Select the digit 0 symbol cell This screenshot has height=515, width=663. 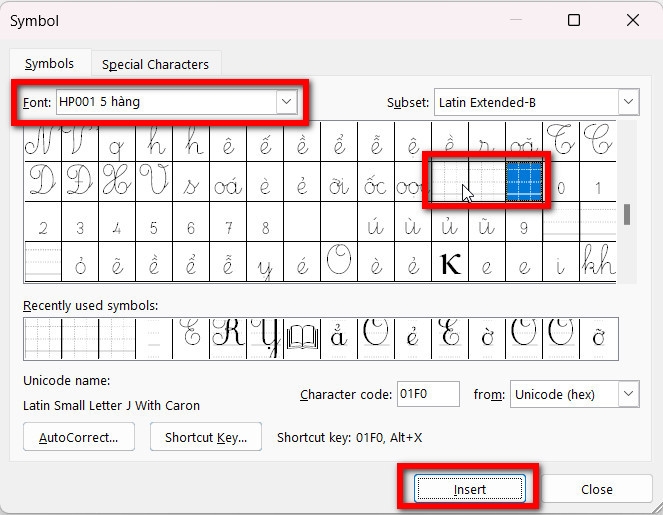[561, 182]
